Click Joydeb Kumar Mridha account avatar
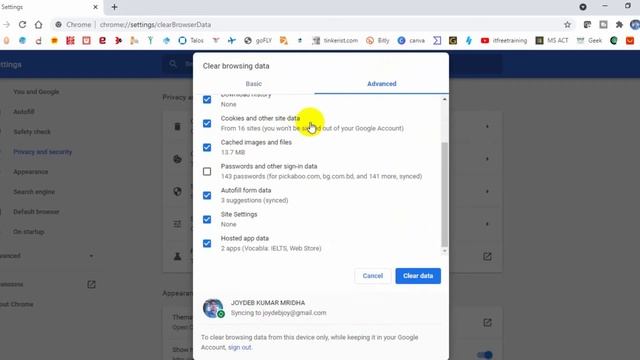This screenshot has height=360, width=640. coord(213,308)
